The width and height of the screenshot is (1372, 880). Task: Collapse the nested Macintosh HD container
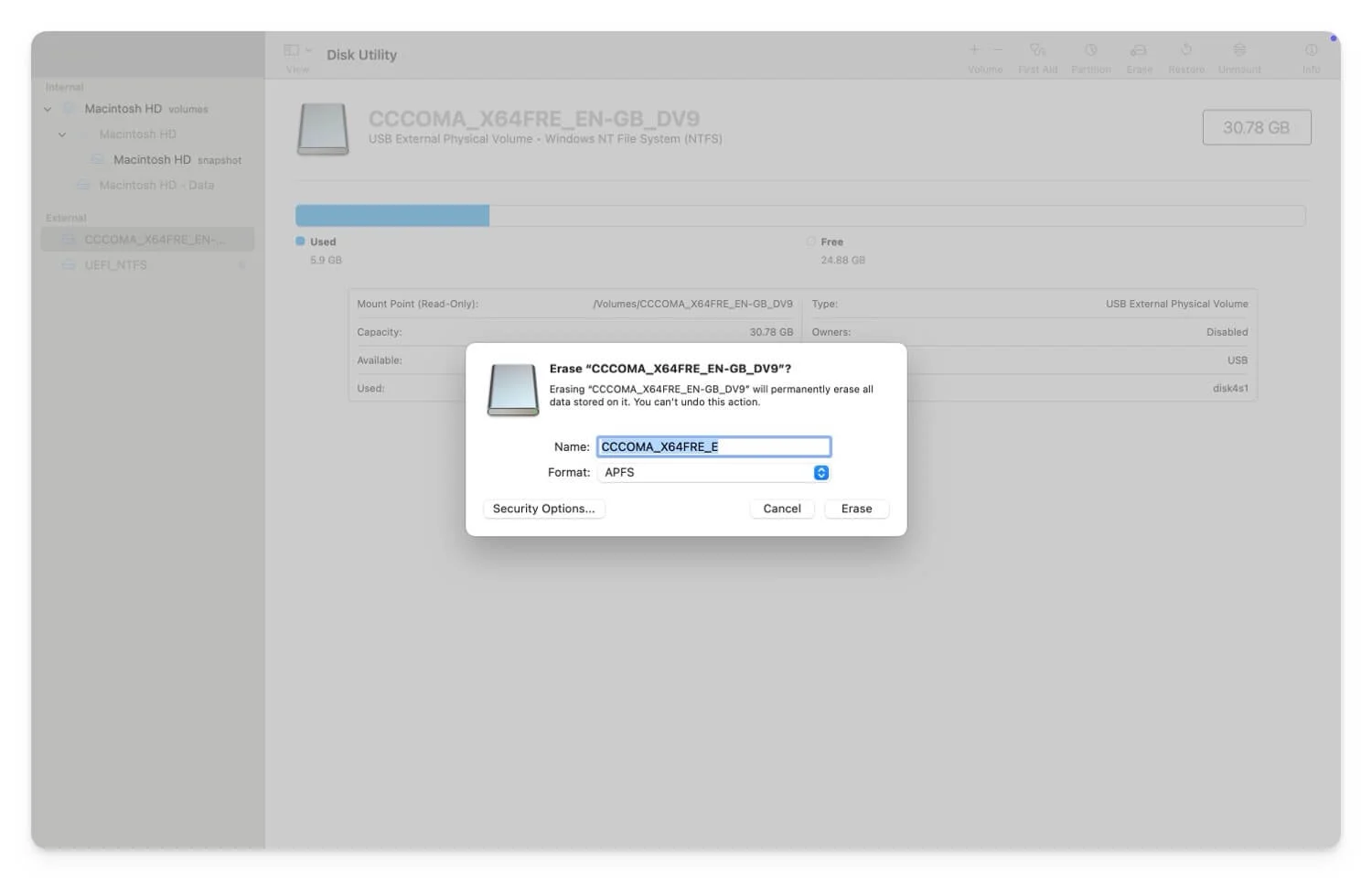coord(62,134)
